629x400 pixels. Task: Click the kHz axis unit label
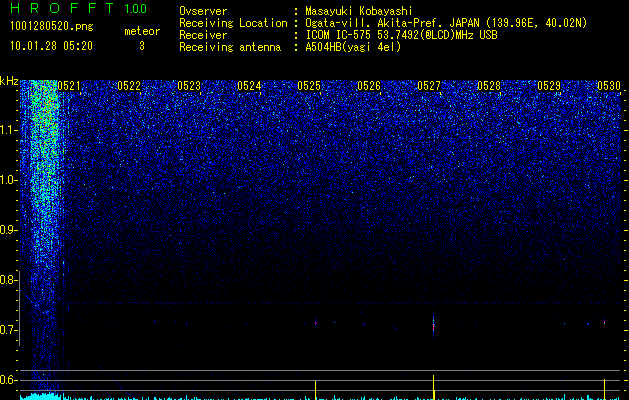(9, 81)
